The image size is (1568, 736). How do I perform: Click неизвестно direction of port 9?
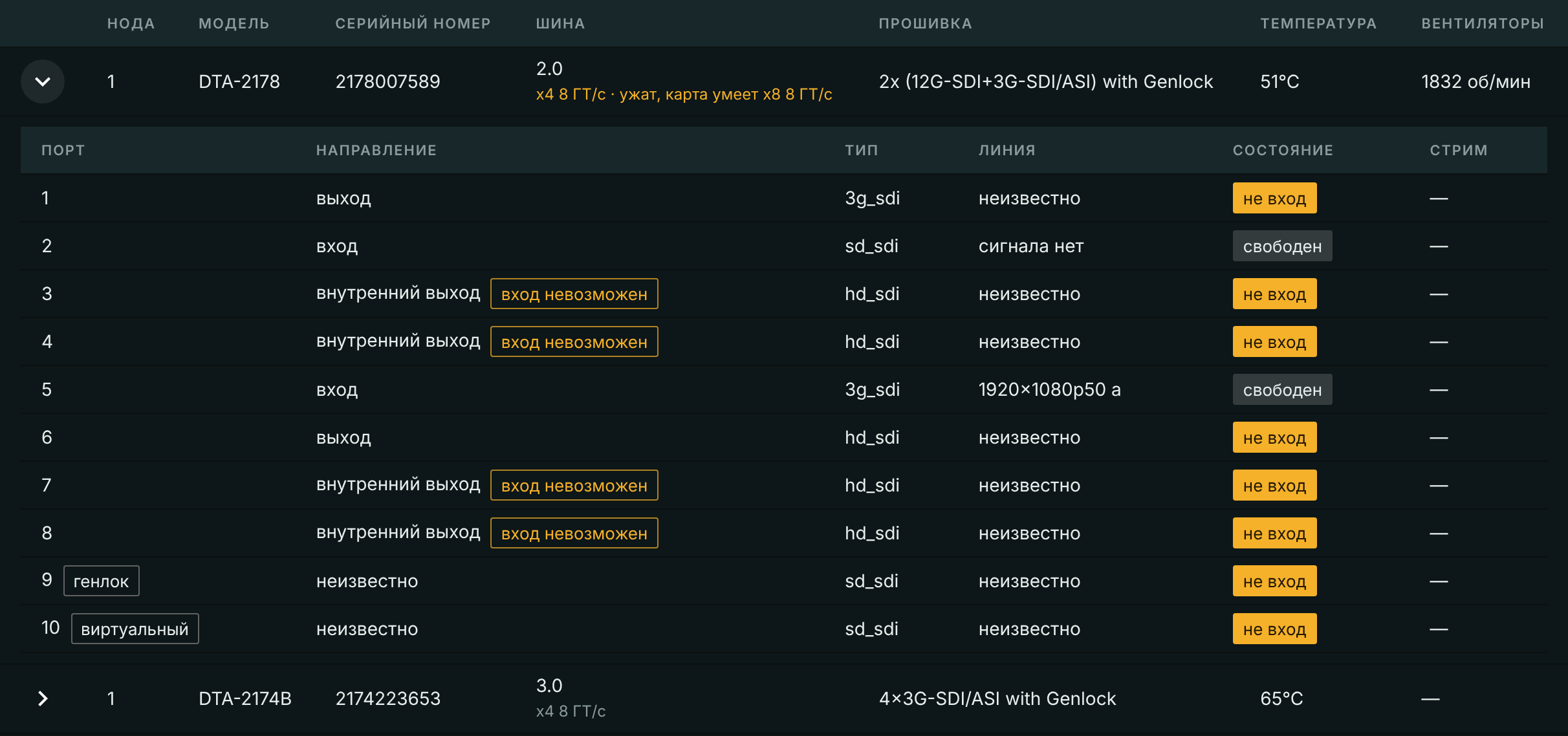tap(367, 581)
